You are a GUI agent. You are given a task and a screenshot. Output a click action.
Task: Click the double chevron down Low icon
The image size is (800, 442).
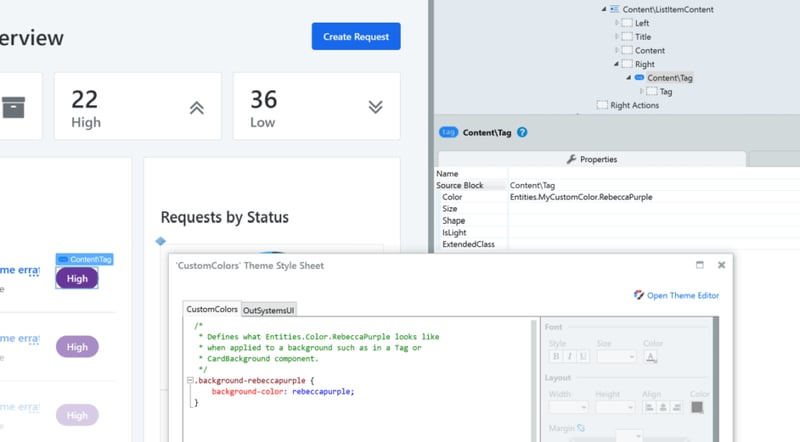tap(375, 107)
